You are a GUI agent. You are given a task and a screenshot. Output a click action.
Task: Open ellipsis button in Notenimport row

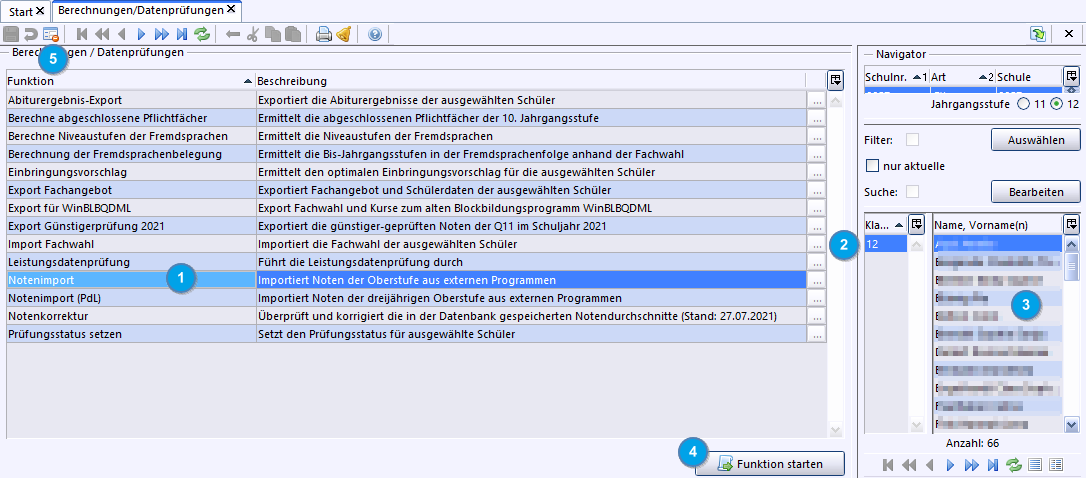point(817,280)
